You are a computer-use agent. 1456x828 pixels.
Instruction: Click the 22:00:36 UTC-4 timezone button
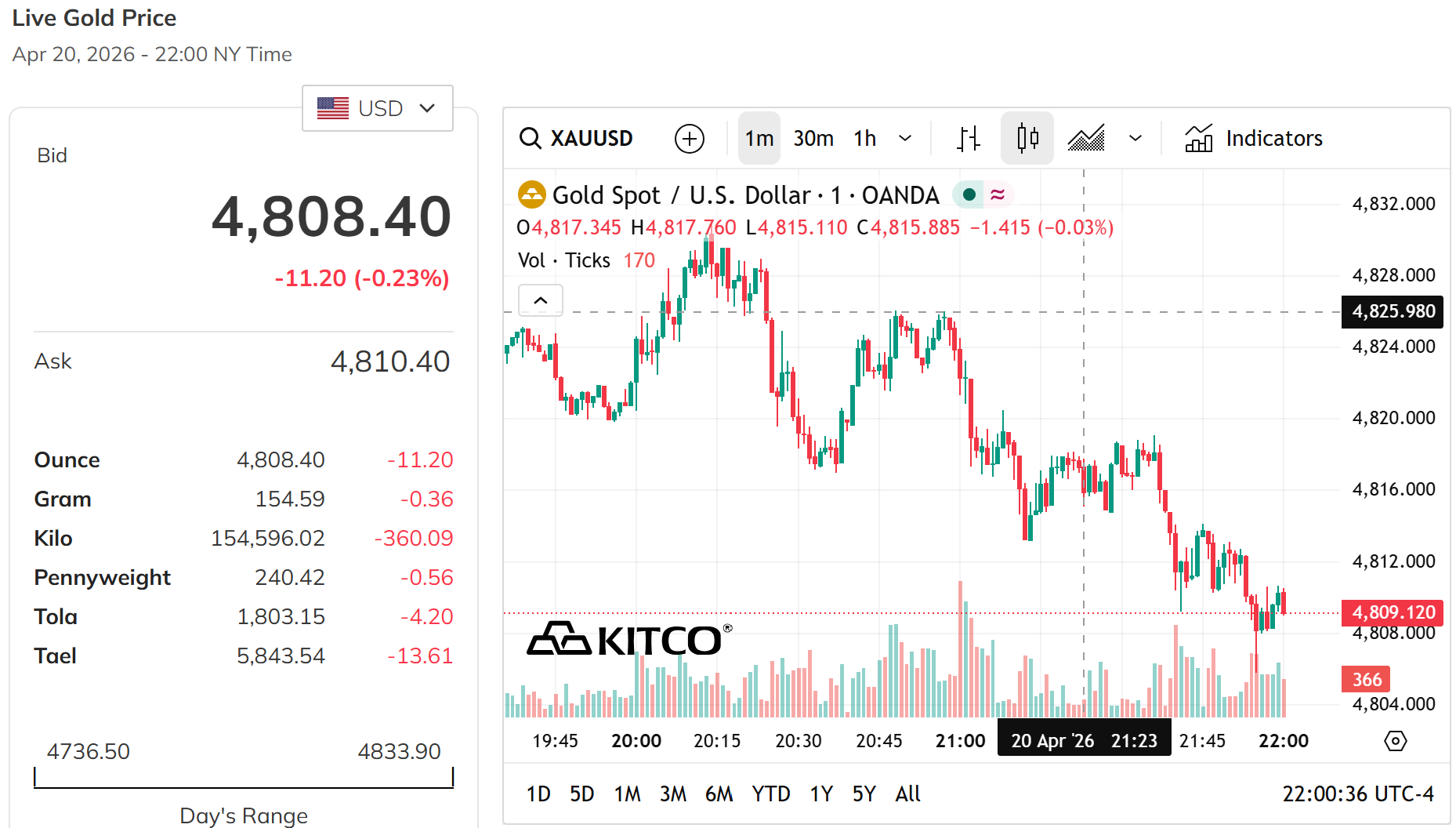pyautogui.click(x=1357, y=794)
